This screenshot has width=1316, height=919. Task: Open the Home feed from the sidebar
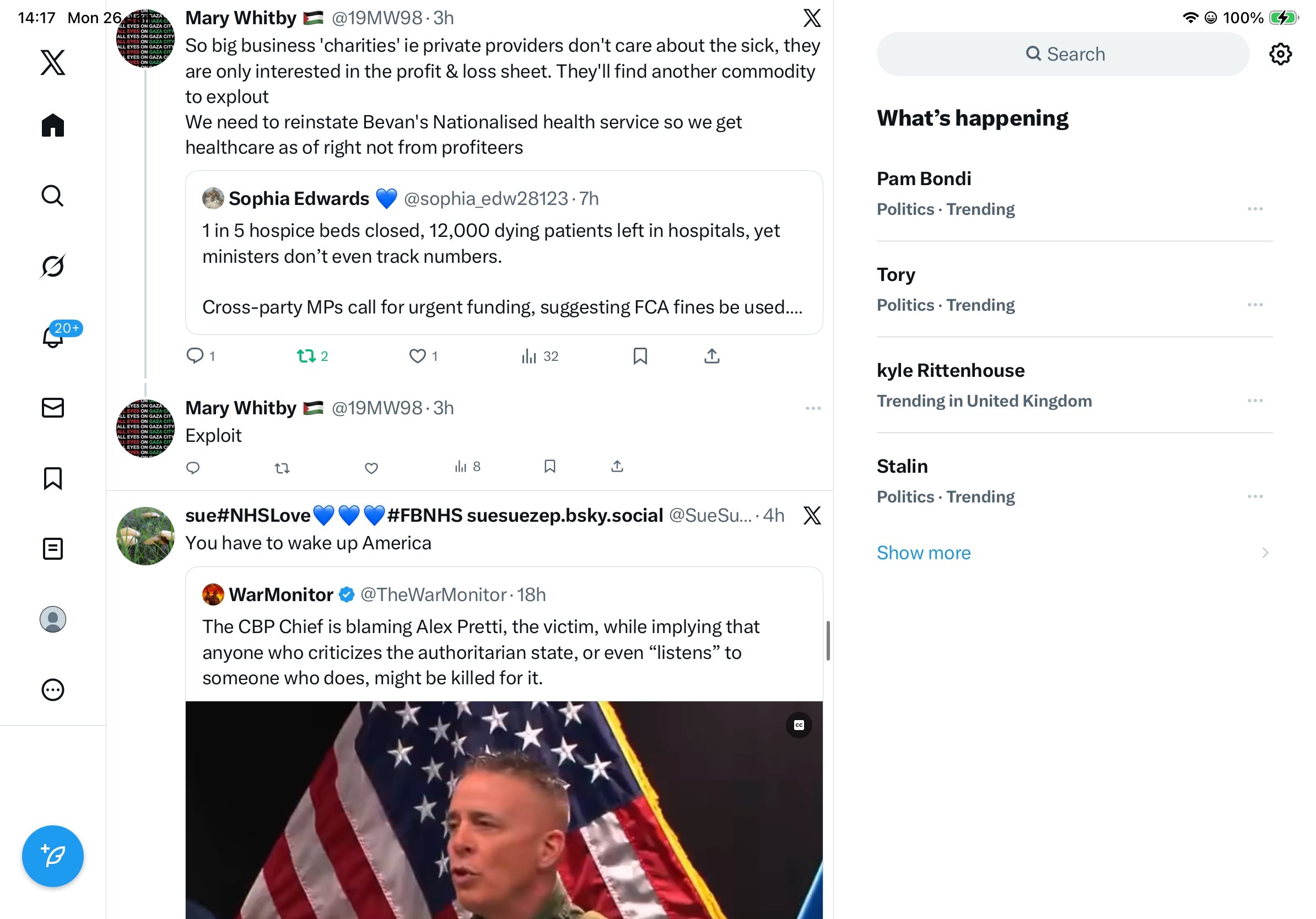[53, 125]
